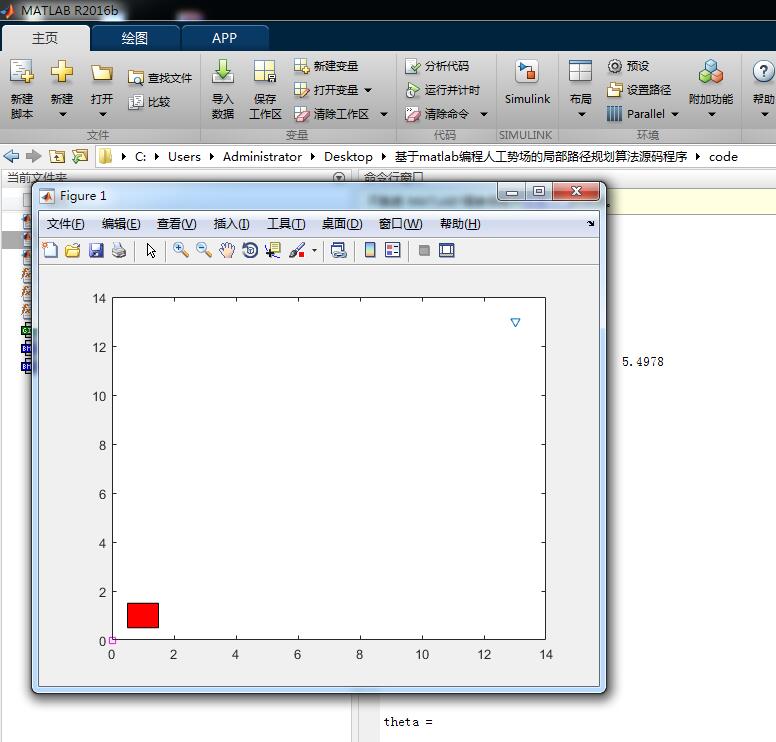This screenshot has width=776, height=742.
Task: Open brush color dropdown arrow
Action: pyautogui.click(x=314, y=250)
